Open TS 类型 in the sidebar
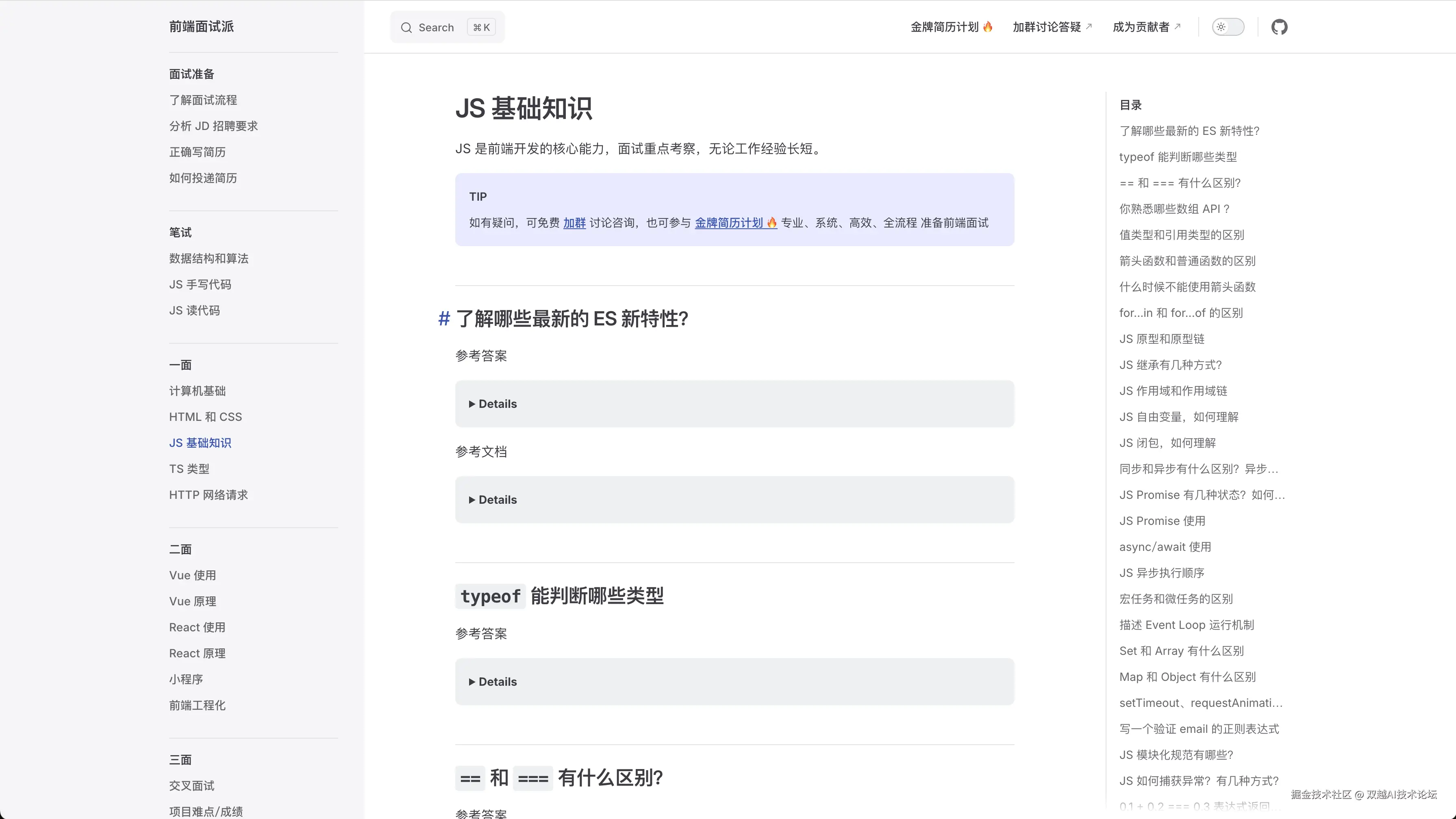The height and width of the screenshot is (819, 1456). click(189, 469)
